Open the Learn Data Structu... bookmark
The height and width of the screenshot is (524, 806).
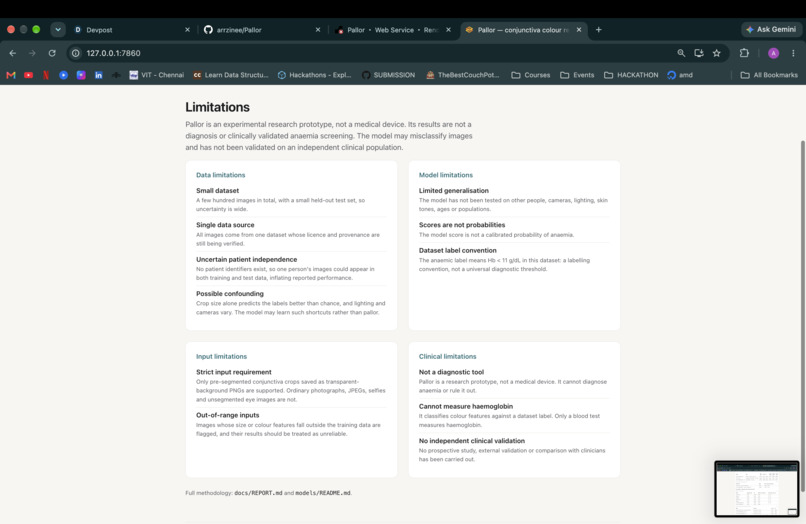231,75
